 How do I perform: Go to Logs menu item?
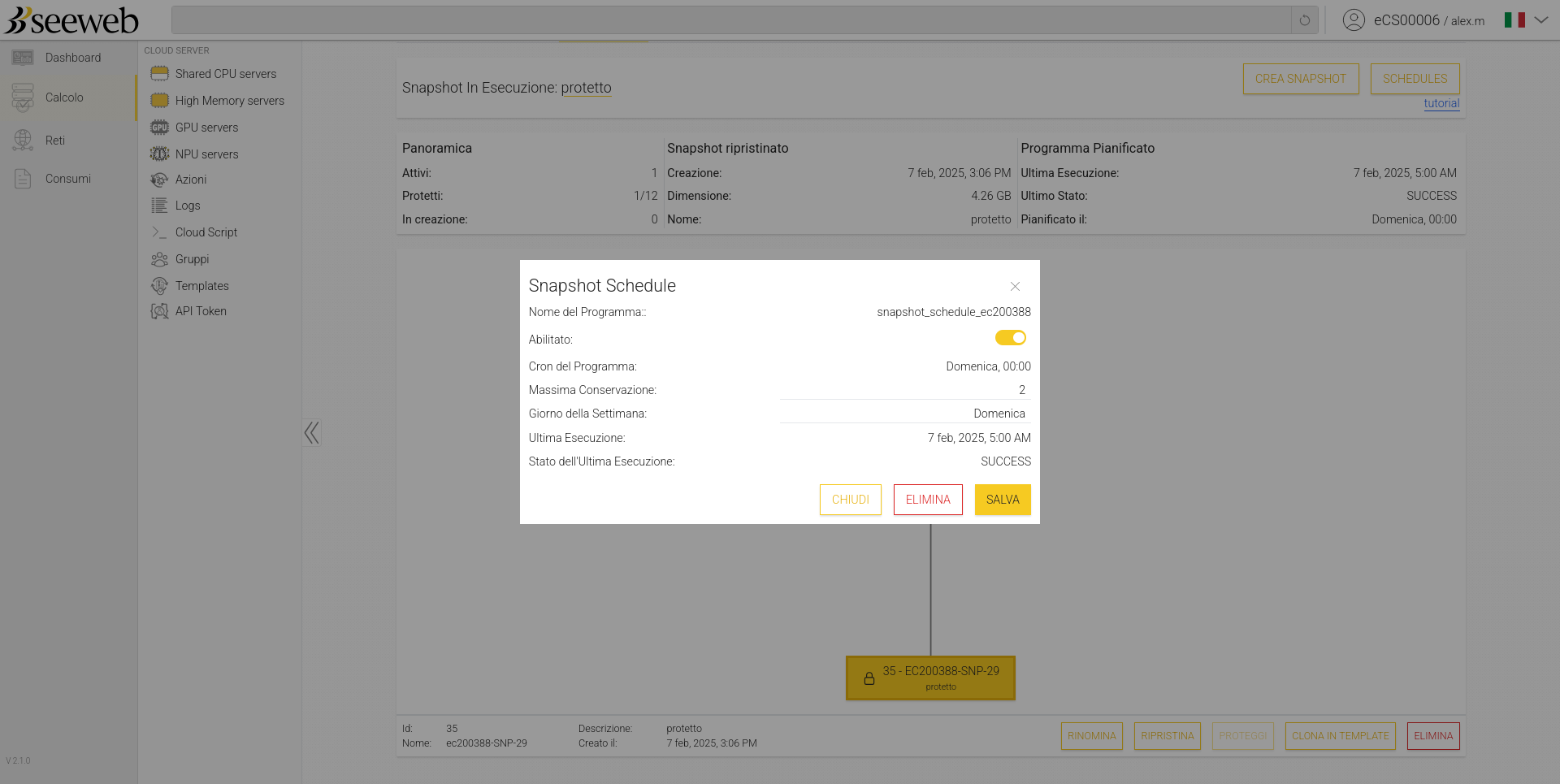pyautogui.click(x=188, y=206)
